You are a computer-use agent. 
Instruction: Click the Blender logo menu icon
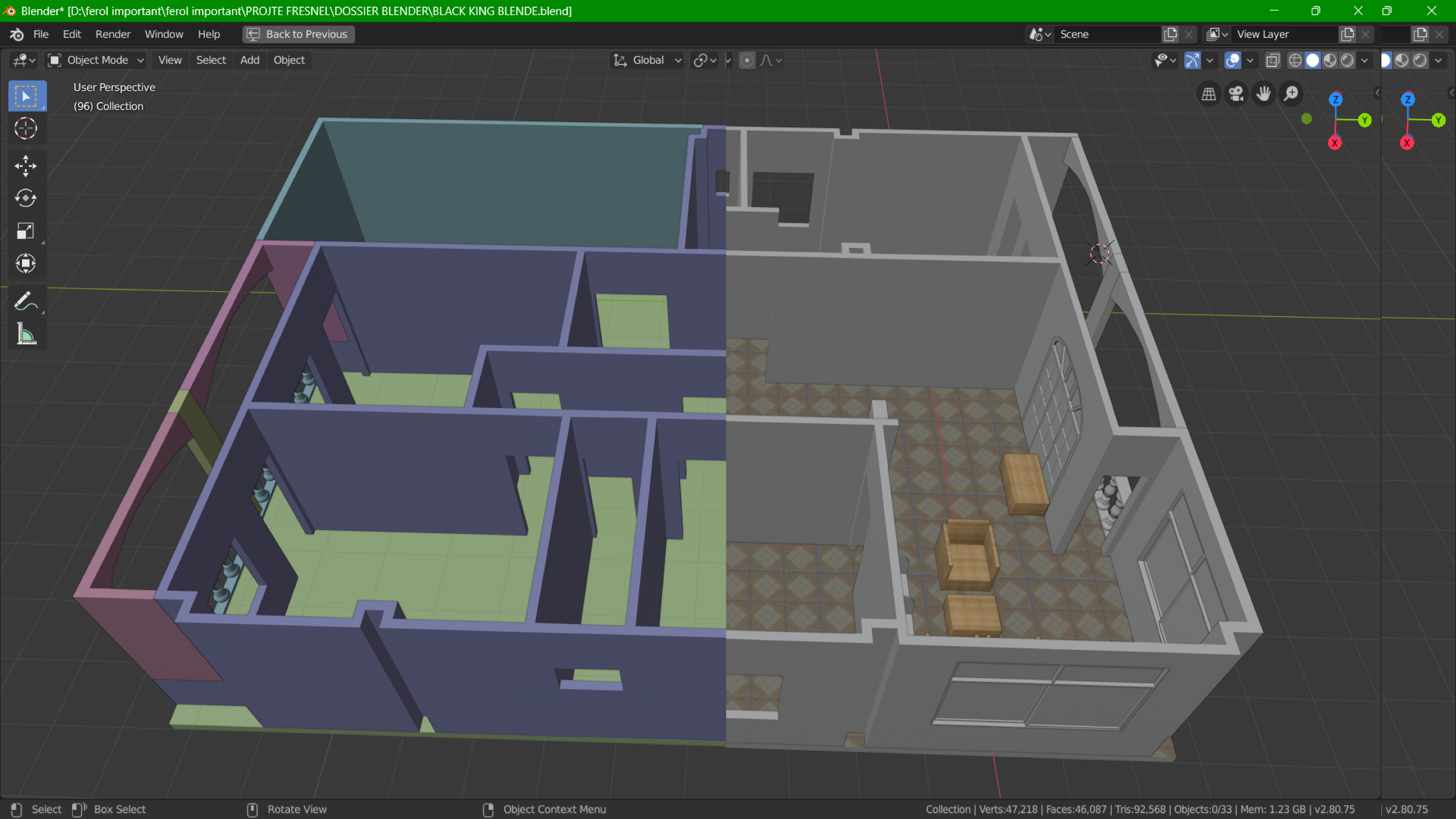point(16,34)
